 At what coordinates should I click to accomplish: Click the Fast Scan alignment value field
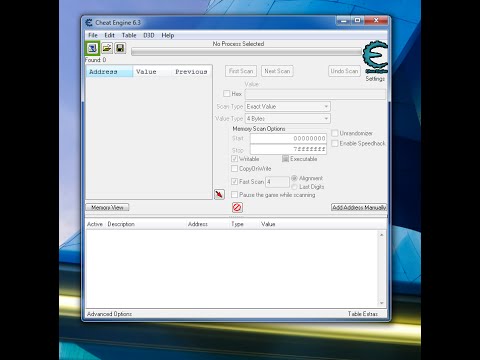pyautogui.click(x=277, y=182)
